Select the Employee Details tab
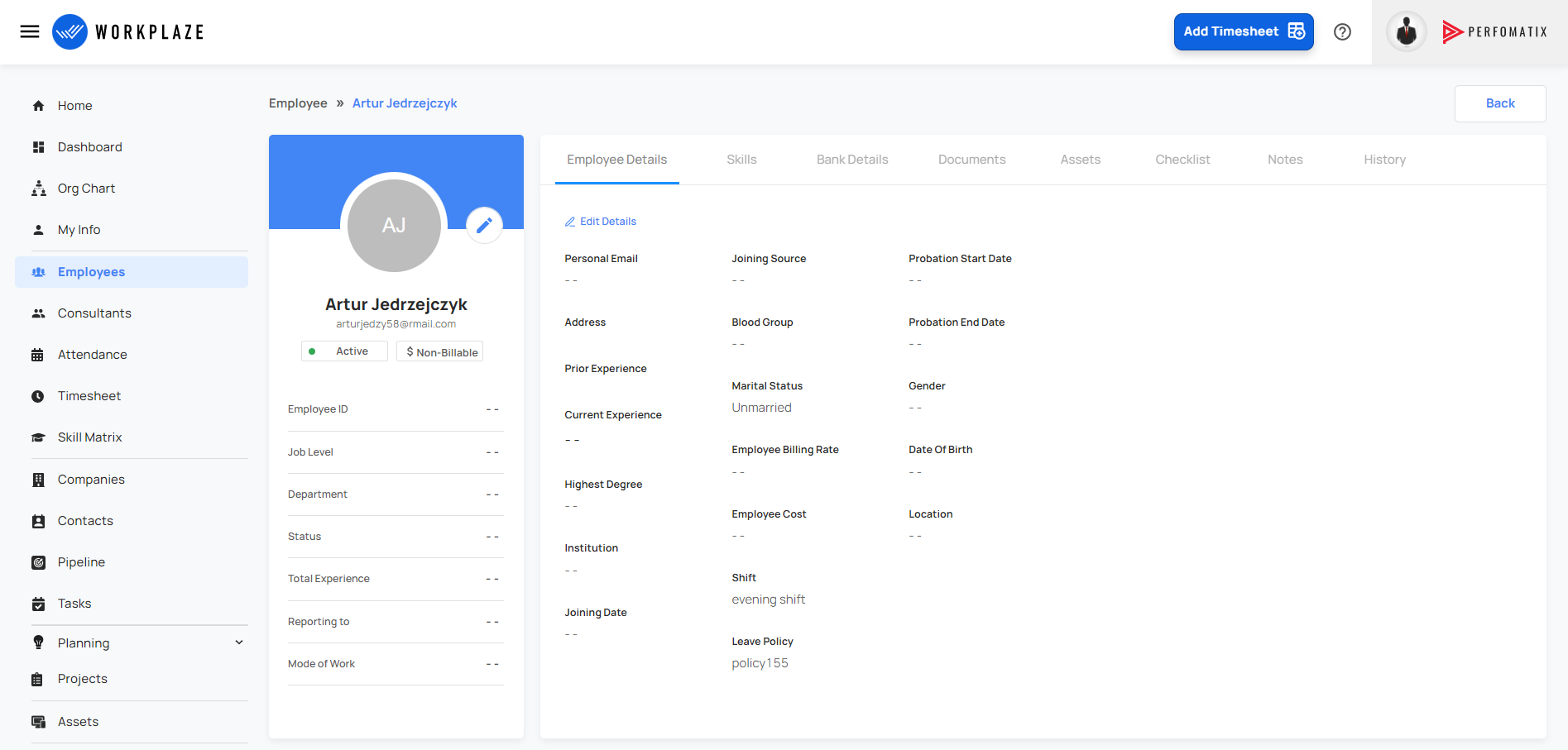Screen dimensions: 1568x750 617,160
